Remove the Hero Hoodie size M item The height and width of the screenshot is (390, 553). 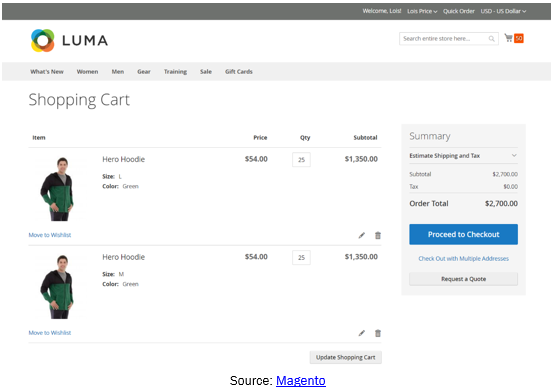[378, 333]
